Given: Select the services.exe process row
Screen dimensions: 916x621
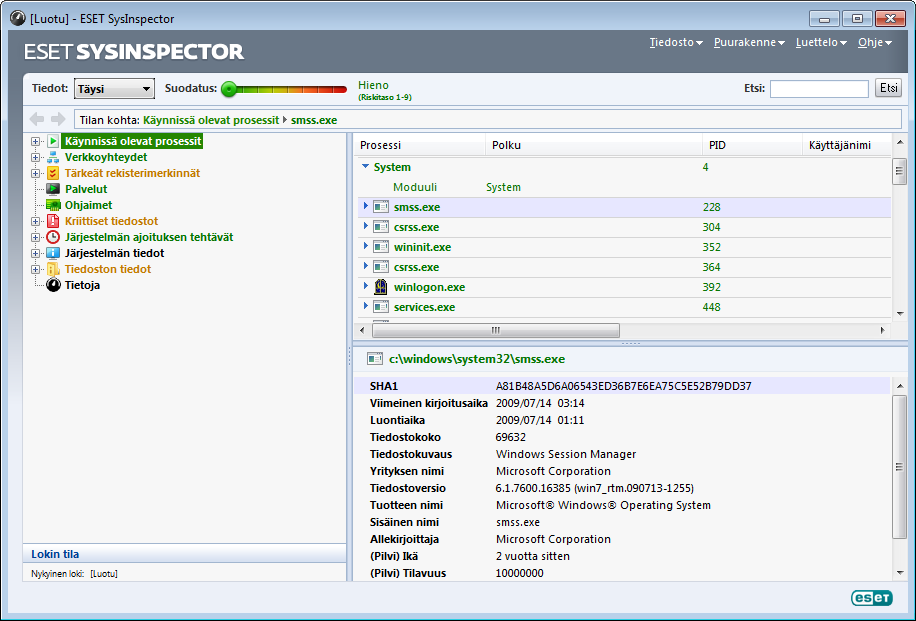Looking at the screenshot, I should point(623,307).
